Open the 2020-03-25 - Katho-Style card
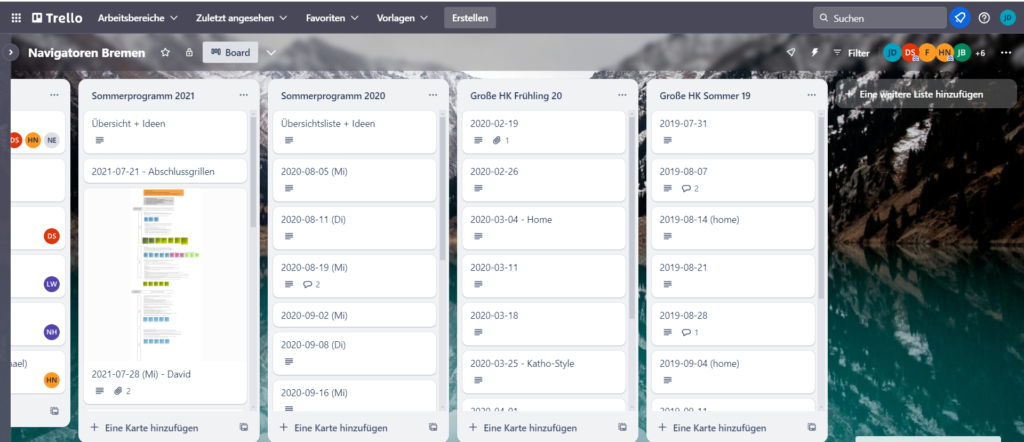Screen dimensions: 1024x442 click(544, 371)
